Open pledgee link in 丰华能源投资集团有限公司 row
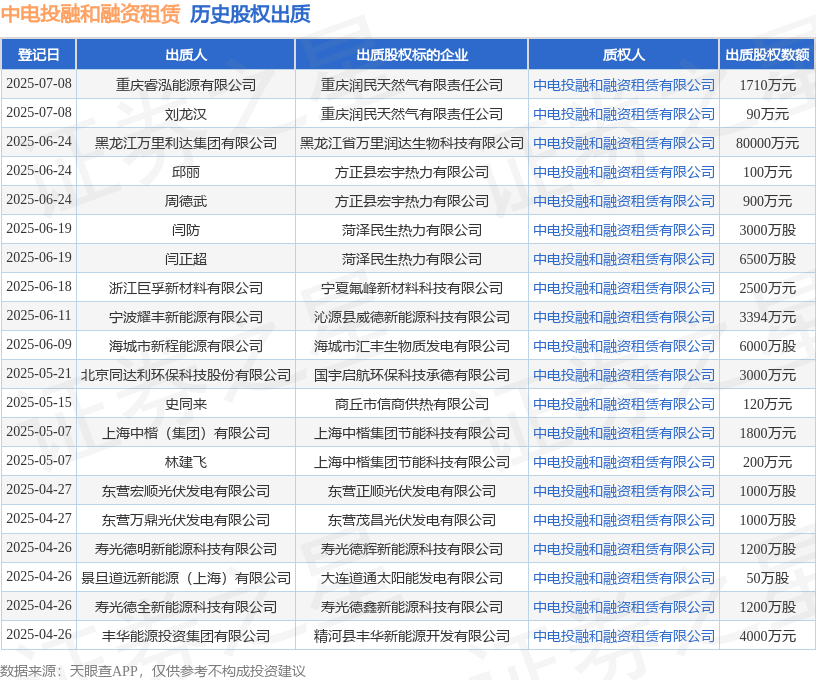This screenshot has width=816, height=680. coord(623,636)
